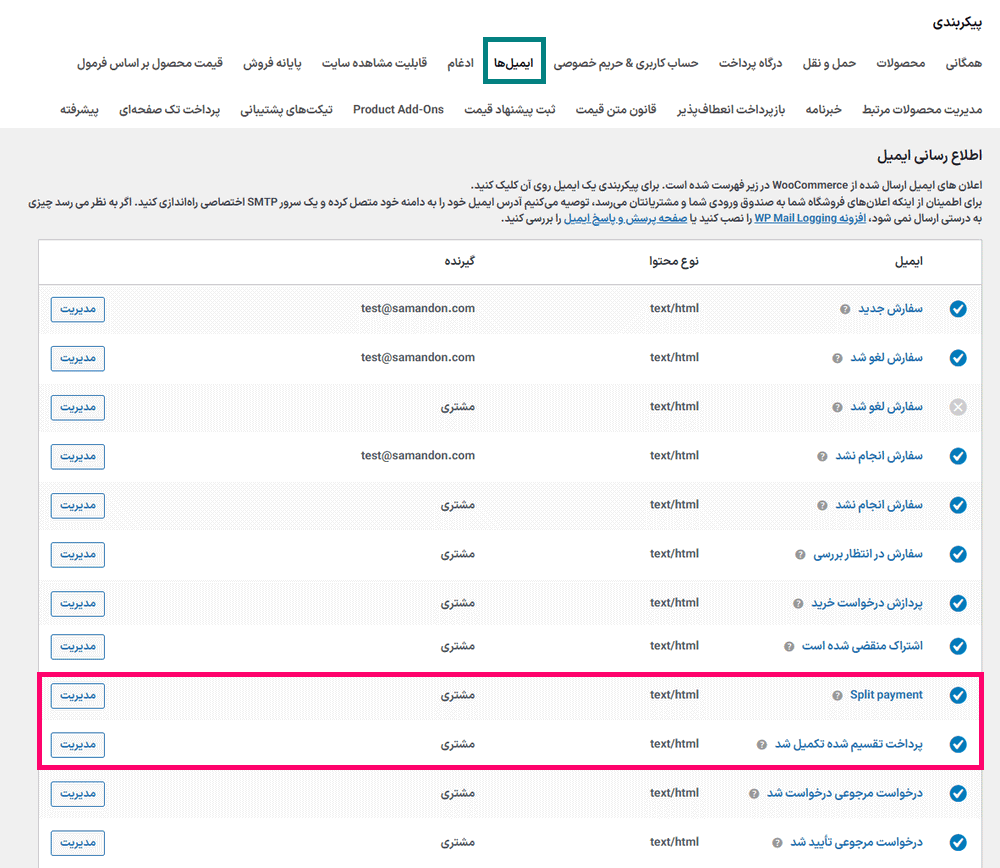
Task: Open the WP Mail Logging plugin link
Action: [x=795, y=218]
